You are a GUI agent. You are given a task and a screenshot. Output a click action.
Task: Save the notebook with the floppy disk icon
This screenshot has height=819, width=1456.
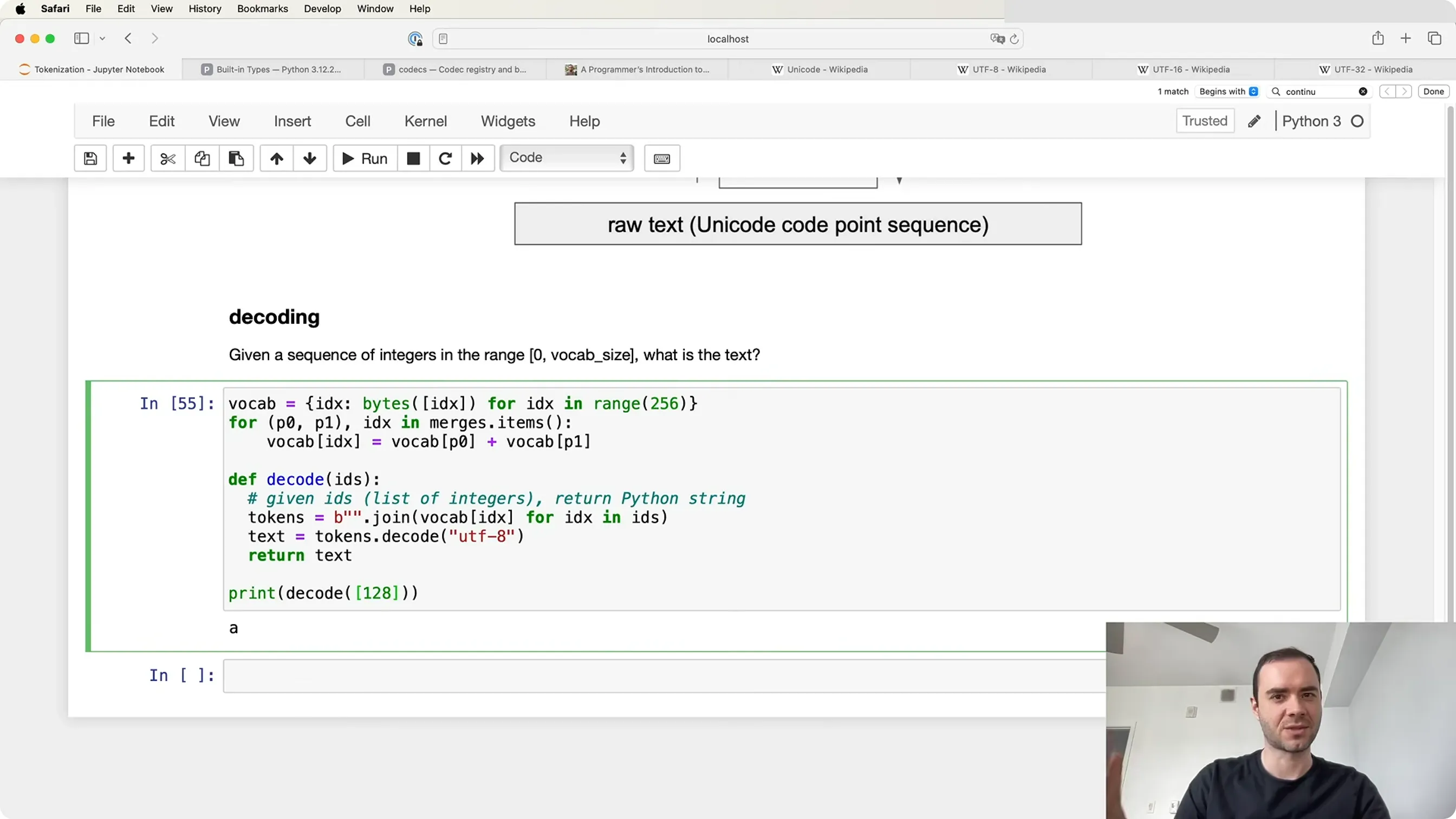[x=90, y=159]
